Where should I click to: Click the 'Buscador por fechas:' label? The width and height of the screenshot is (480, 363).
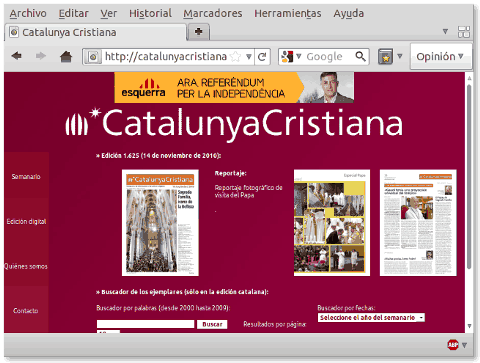346,308
